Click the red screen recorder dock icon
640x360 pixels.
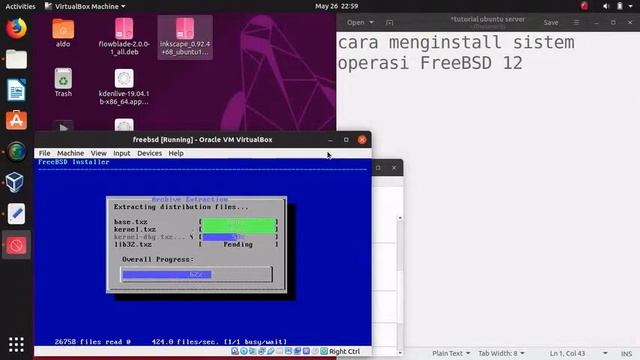[16, 245]
